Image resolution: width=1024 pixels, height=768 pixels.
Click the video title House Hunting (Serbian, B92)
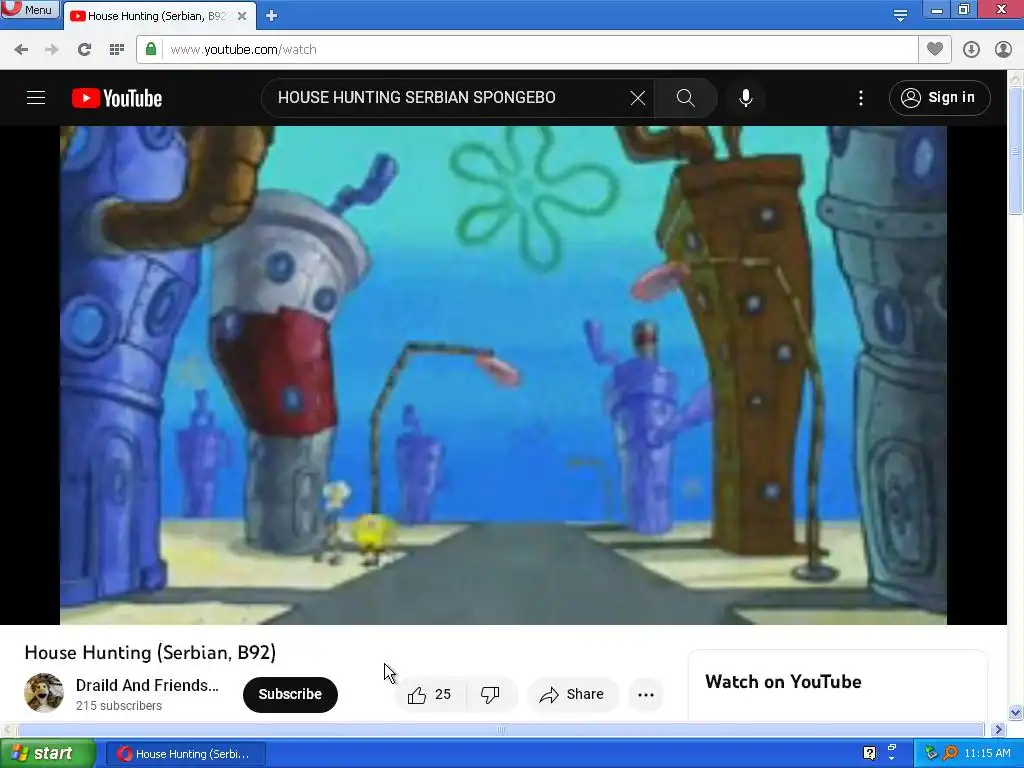[x=150, y=652]
